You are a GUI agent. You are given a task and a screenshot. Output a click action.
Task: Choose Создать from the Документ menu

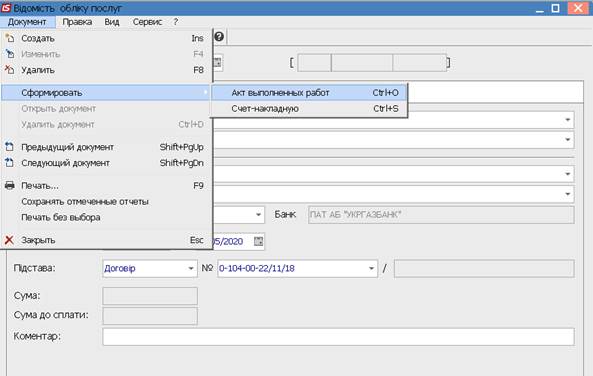(x=106, y=38)
